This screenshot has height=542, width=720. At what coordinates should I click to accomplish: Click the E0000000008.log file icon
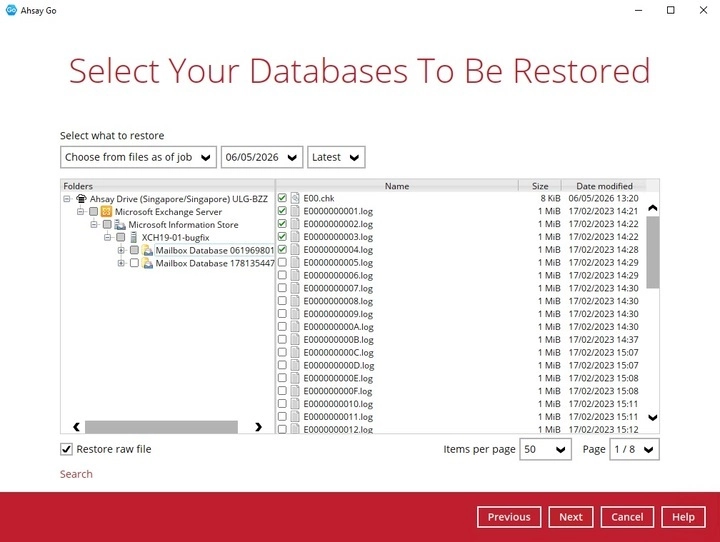pyautogui.click(x=295, y=301)
